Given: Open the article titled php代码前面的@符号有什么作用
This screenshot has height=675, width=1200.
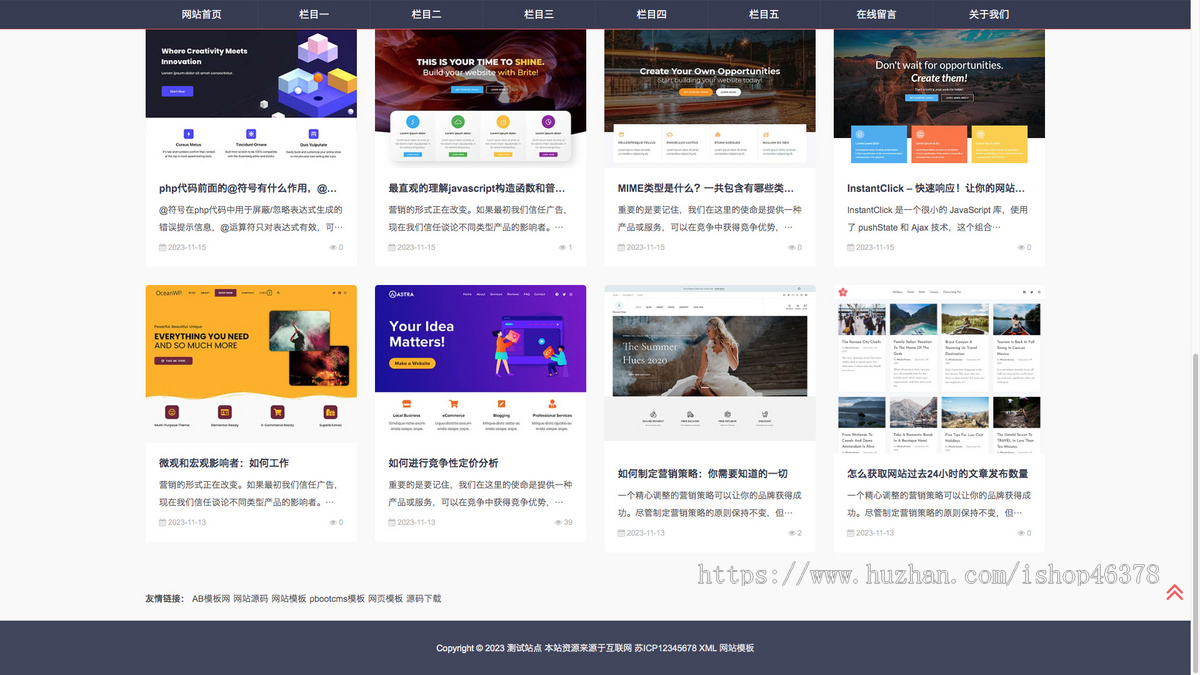Looking at the screenshot, I should pyautogui.click(x=248, y=188).
